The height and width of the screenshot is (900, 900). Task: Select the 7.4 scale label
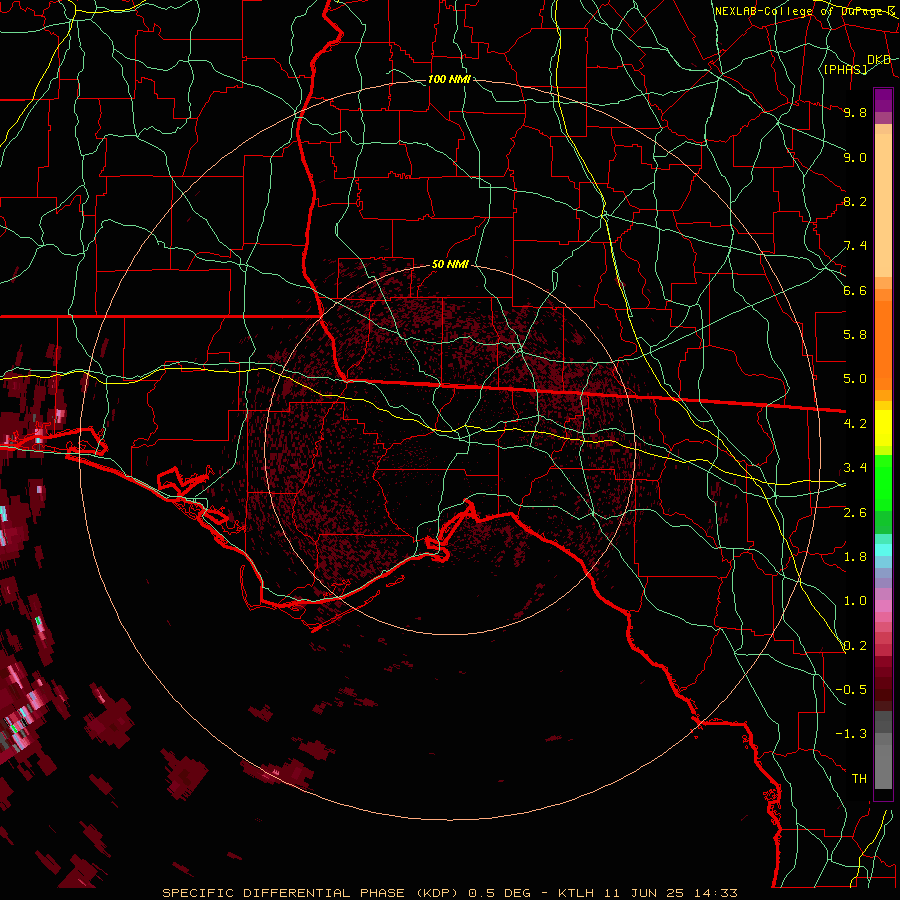pyautogui.click(x=855, y=246)
